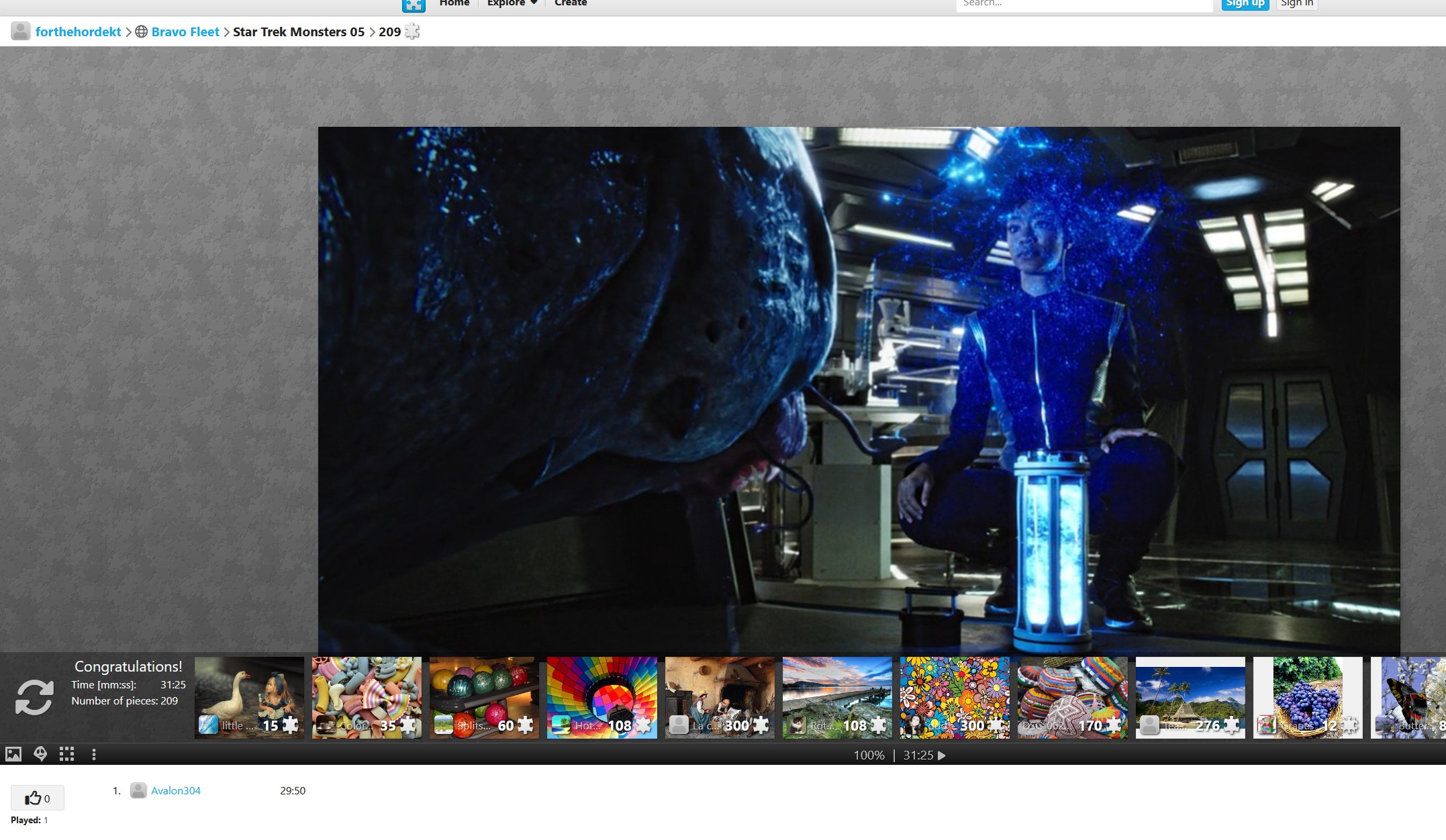Viewport: 1446px width, 840px height.
Task: Open the Home menu item
Action: (454, 3)
